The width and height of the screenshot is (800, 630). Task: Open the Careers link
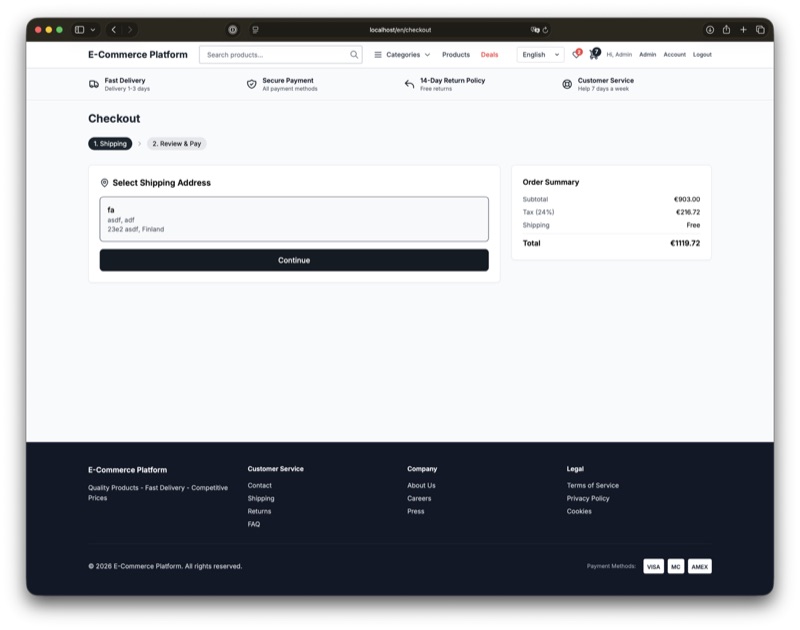coord(419,498)
